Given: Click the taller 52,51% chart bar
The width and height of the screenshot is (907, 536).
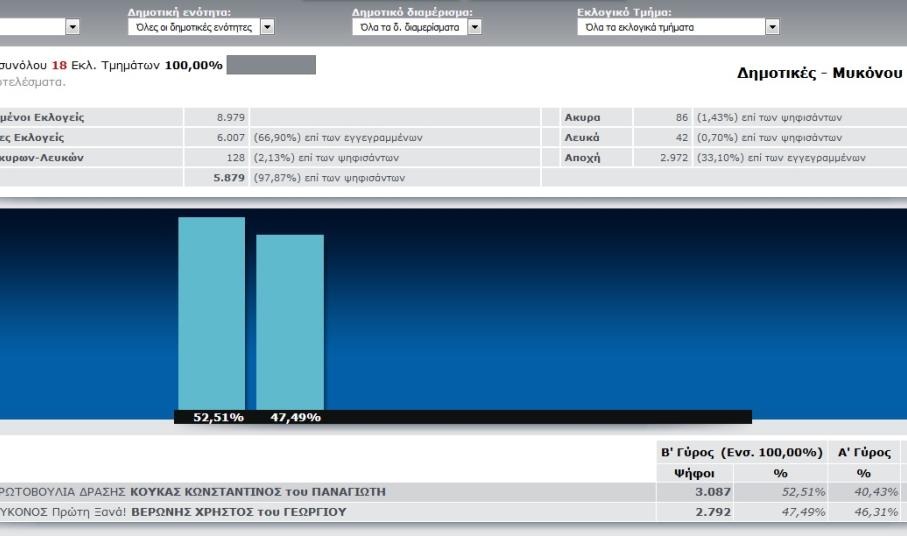Looking at the screenshot, I should point(211,312).
